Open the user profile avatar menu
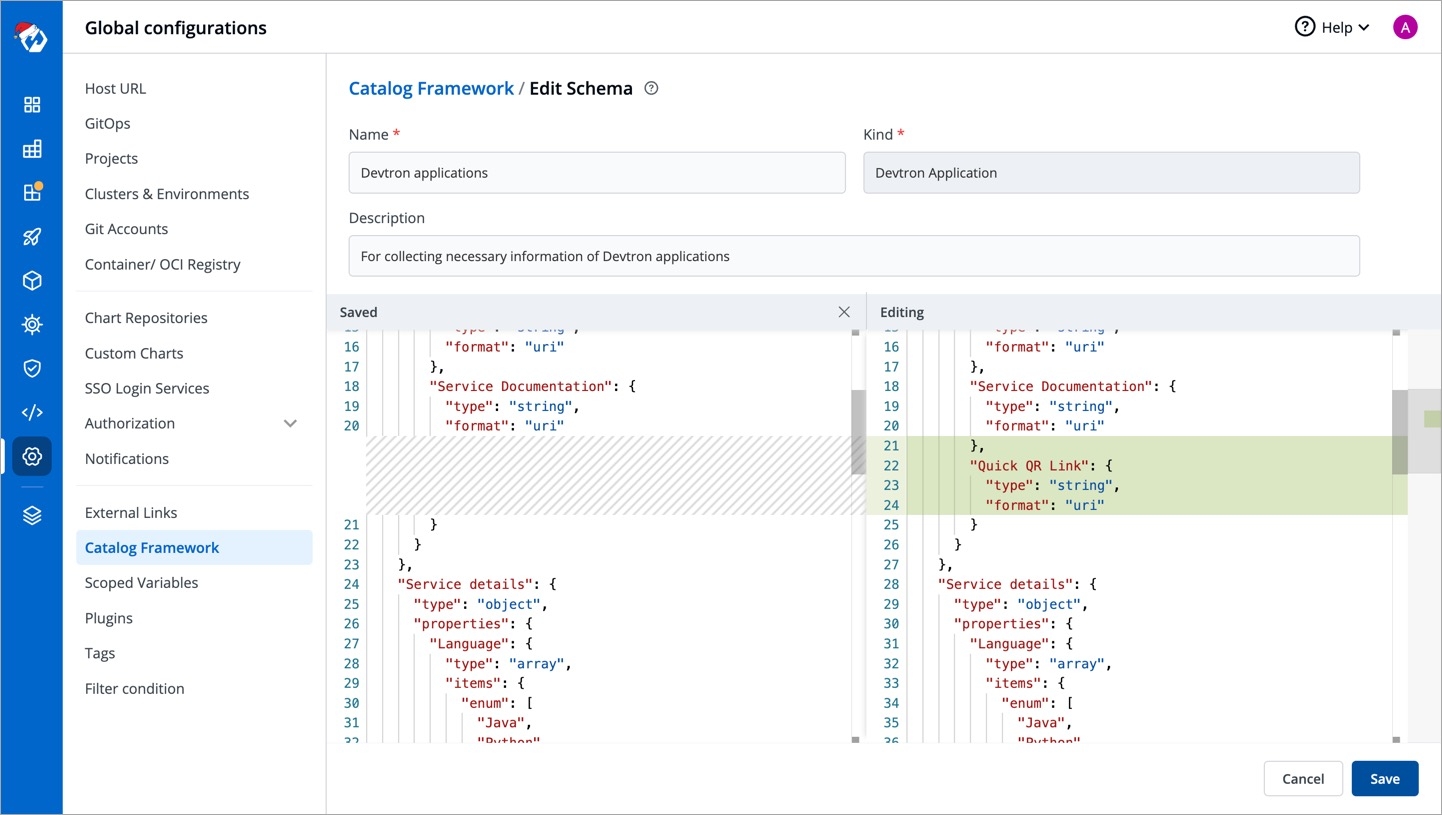The image size is (1442, 815). point(1405,27)
